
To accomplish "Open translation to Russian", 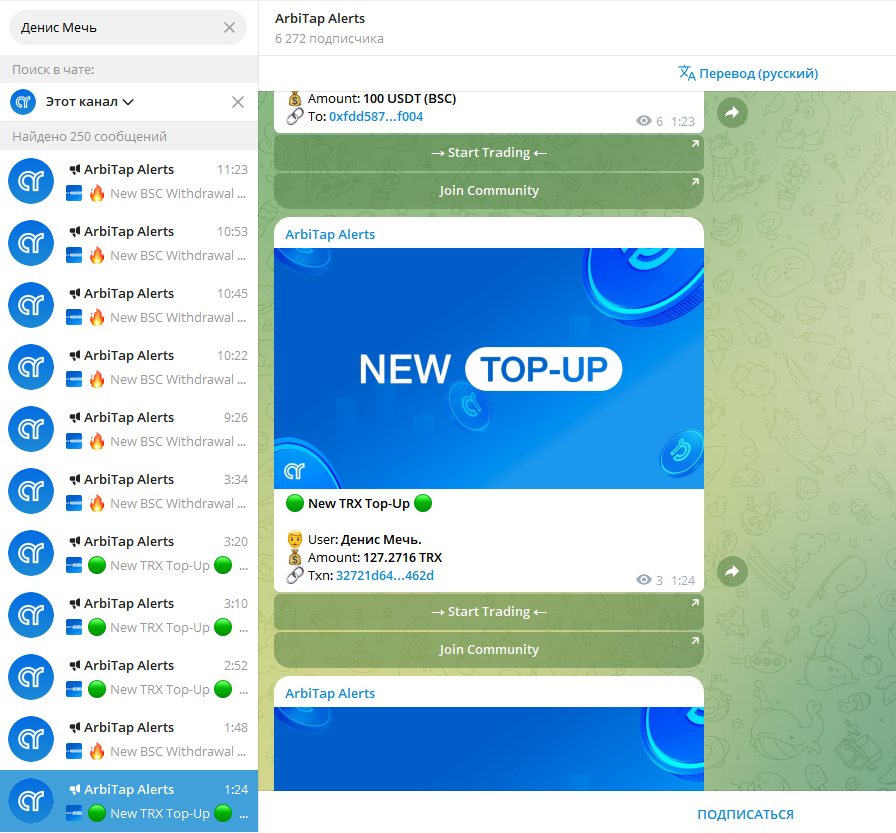I will (x=748, y=73).
